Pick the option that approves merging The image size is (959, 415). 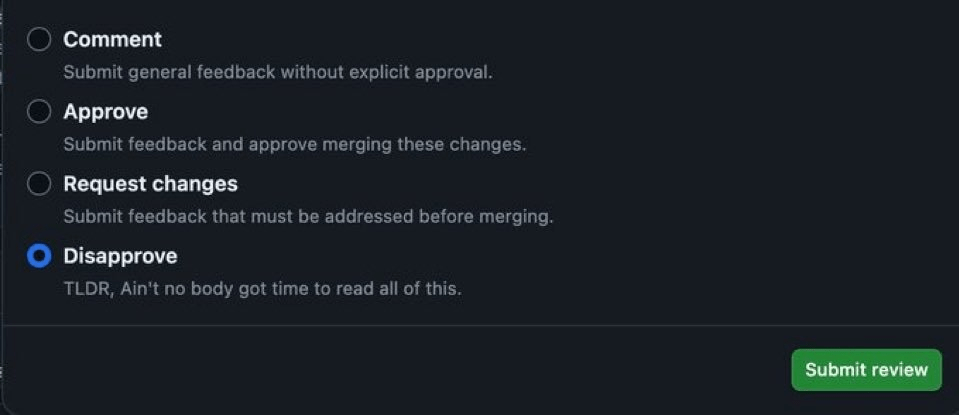[39, 112]
